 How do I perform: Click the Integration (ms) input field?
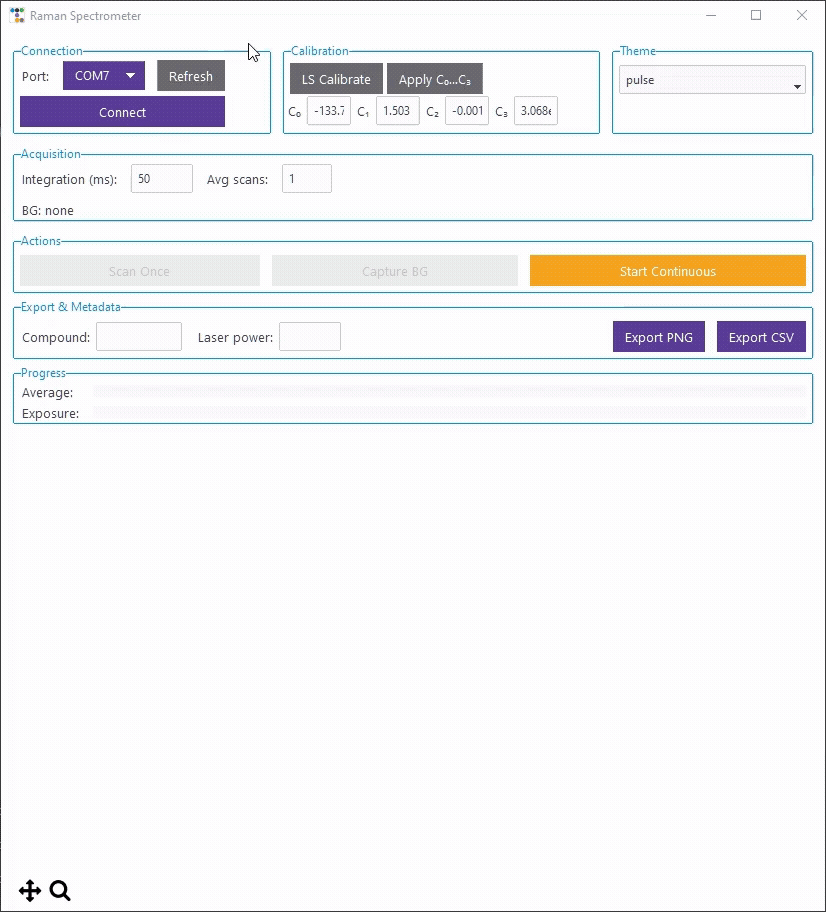tap(161, 179)
